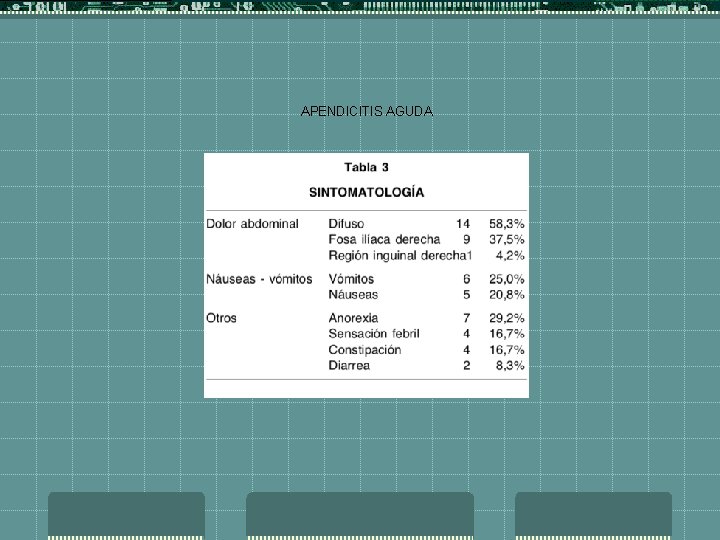
Task: Click the SINTOMATOLOGÍA table title
Action: (x=366, y=192)
